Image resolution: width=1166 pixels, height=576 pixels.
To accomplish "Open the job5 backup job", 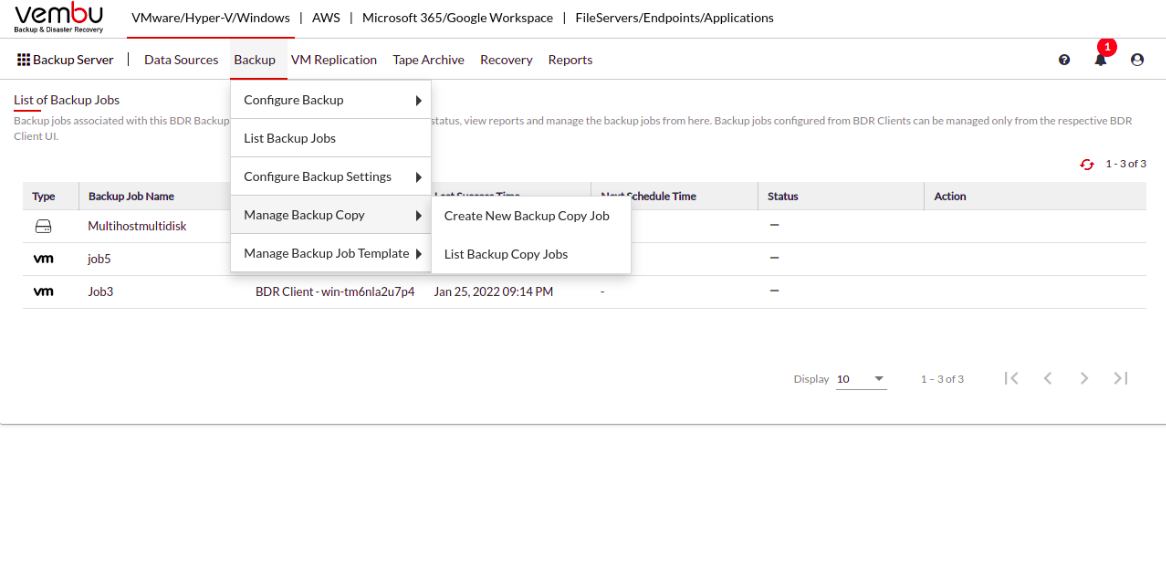I will [99, 259].
